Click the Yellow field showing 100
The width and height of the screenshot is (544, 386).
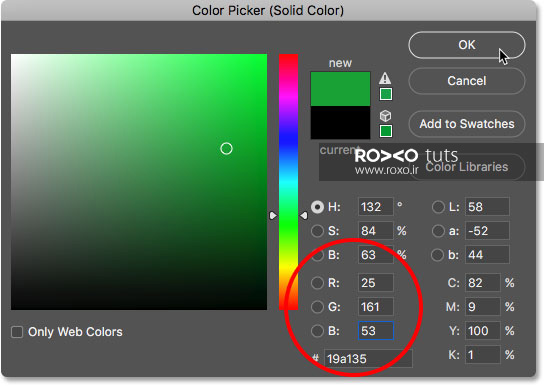click(x=483, y=331)
